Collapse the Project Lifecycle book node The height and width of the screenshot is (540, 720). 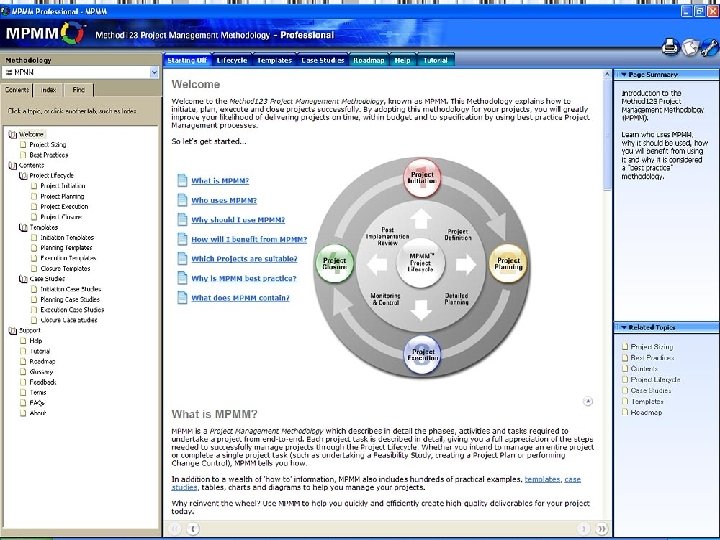(x=23, y=175)
